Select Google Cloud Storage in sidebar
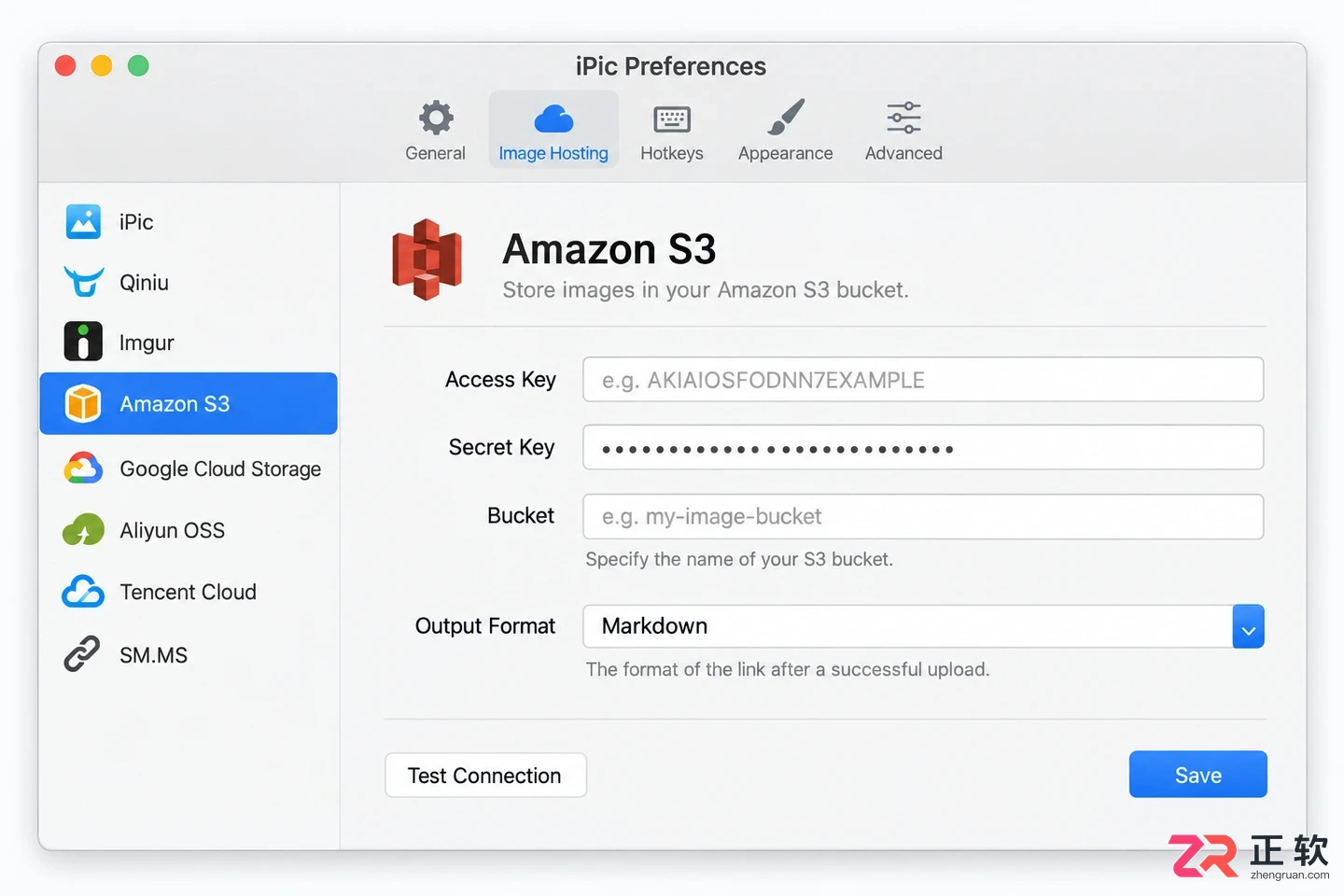This screenshot has width=1344, height=896. [189, 469]
